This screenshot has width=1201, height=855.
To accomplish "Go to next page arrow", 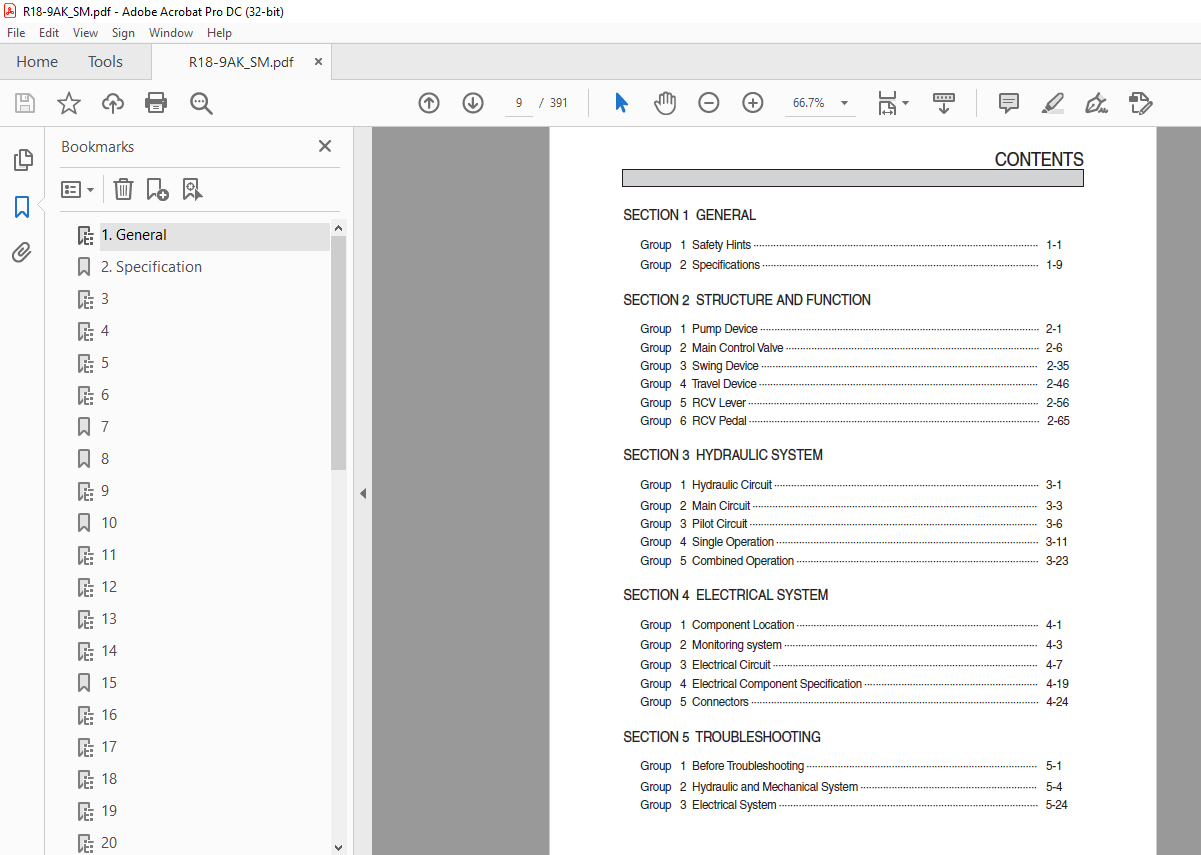I will [x=473, y=103].
